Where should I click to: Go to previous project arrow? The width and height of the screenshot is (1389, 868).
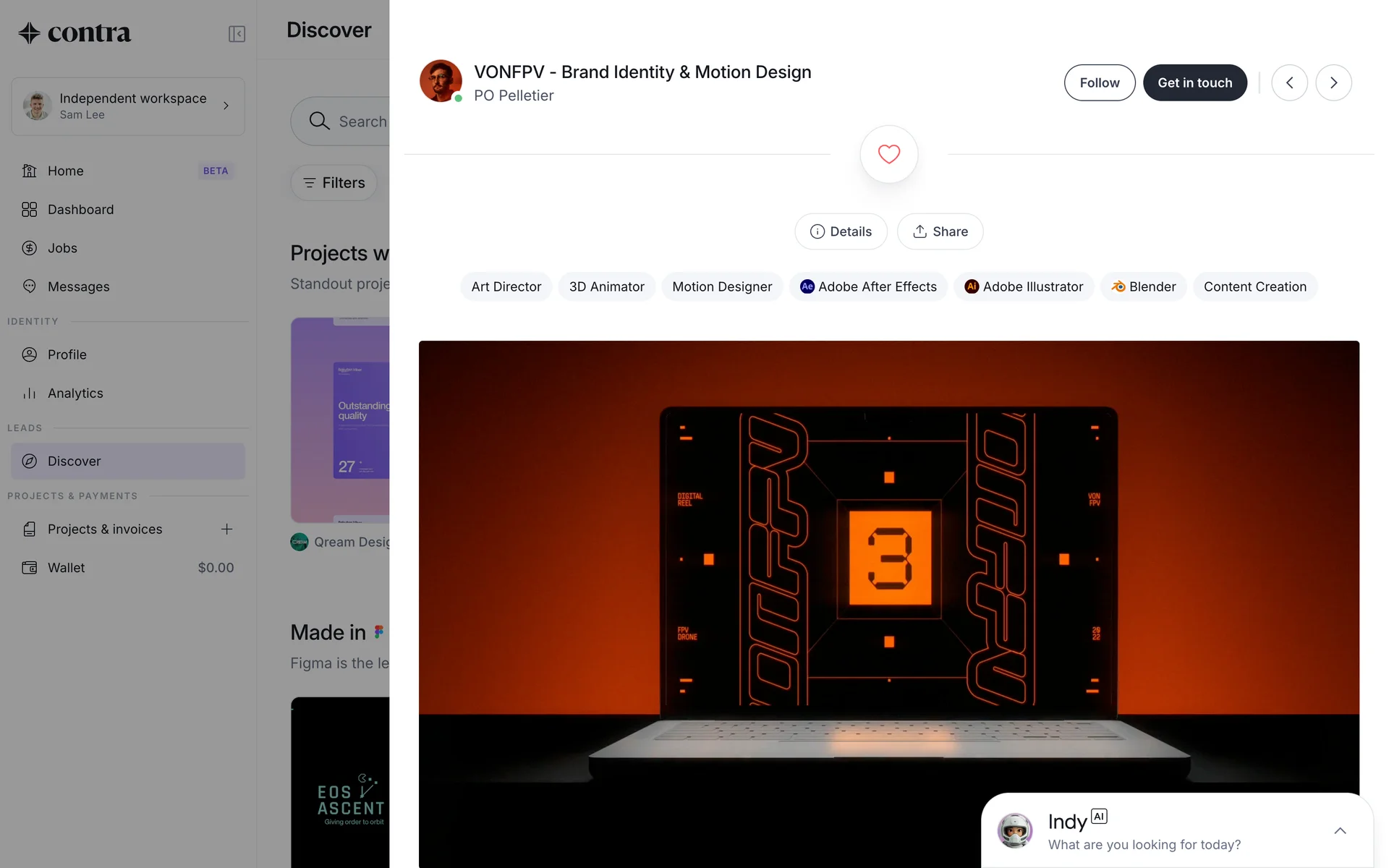1289,82
